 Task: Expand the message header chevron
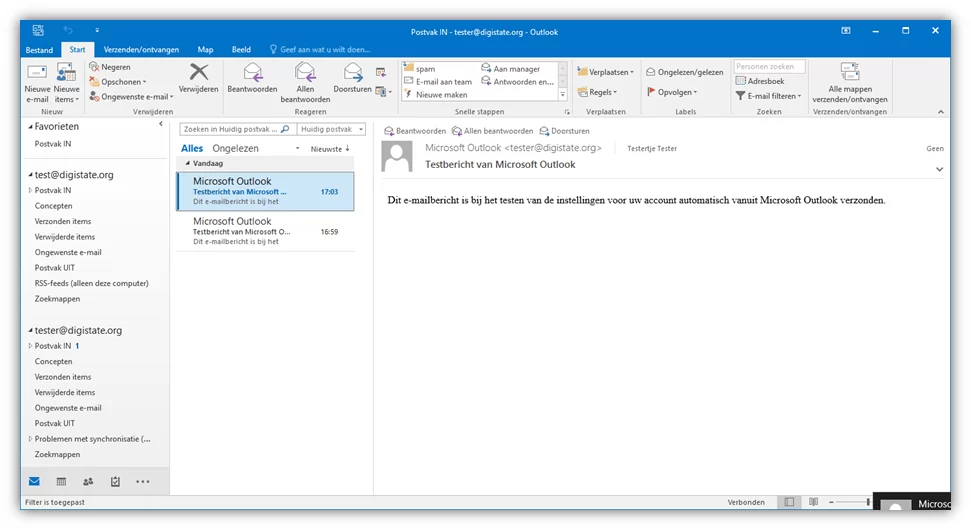pos(939,169)
